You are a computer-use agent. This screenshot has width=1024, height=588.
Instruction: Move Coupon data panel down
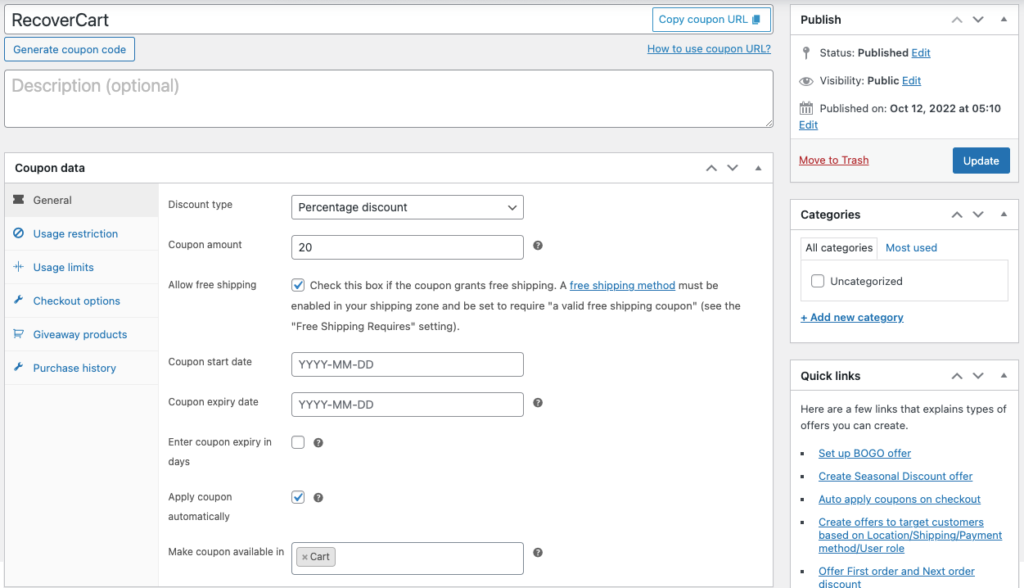[x=733, y=168]
